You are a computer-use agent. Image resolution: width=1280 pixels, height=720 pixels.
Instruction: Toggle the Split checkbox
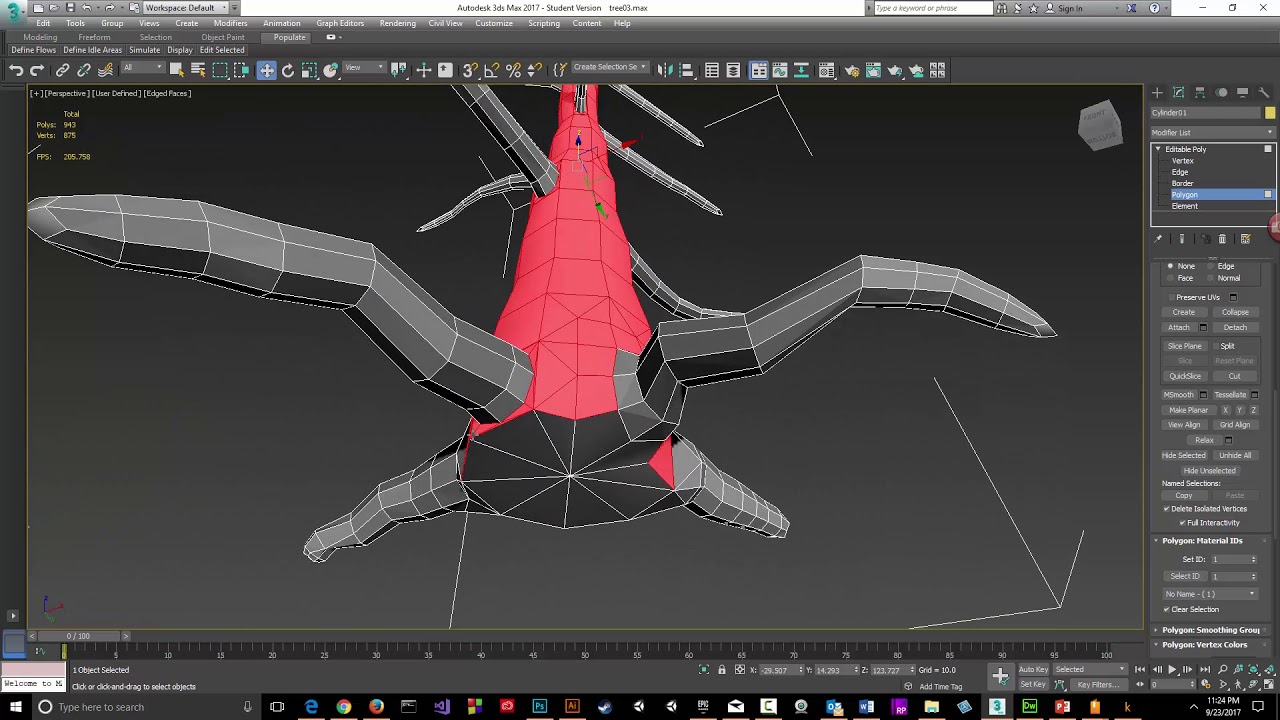pyautogui.click(x=1214, y=346)
